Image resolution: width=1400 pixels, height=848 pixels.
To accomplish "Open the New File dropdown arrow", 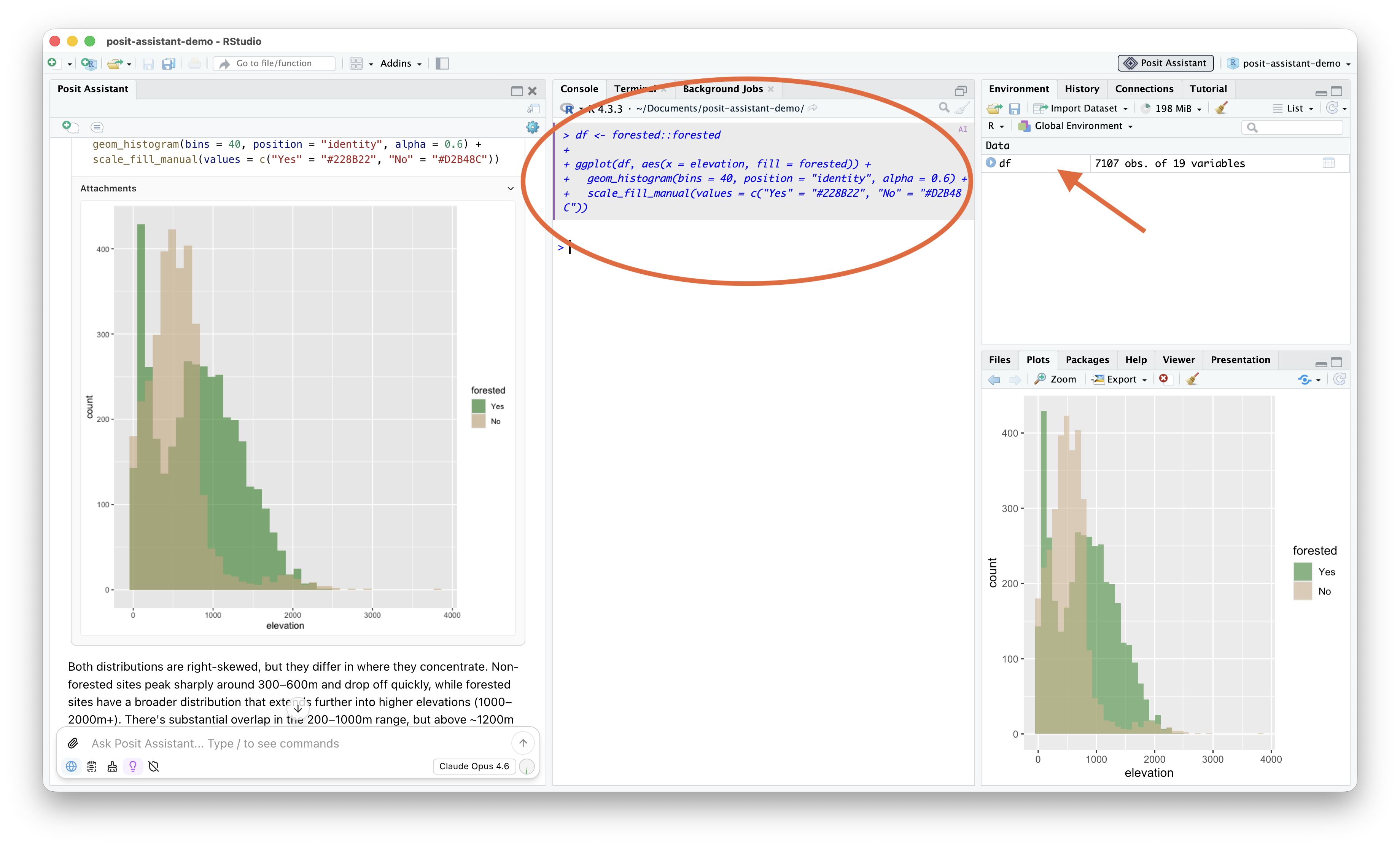I will (x=69, y=64).
